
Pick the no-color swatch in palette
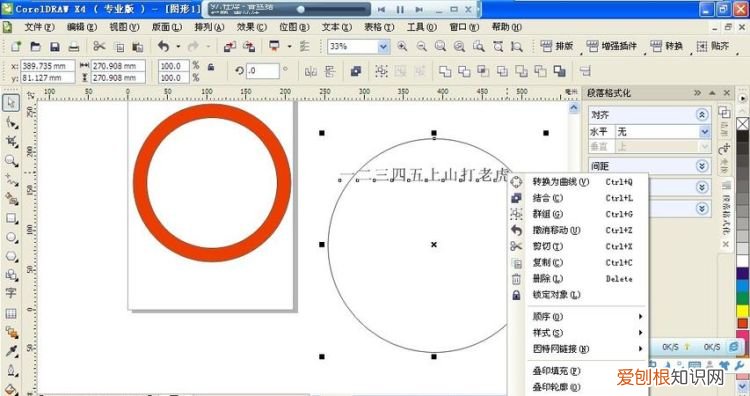[742, 124]
